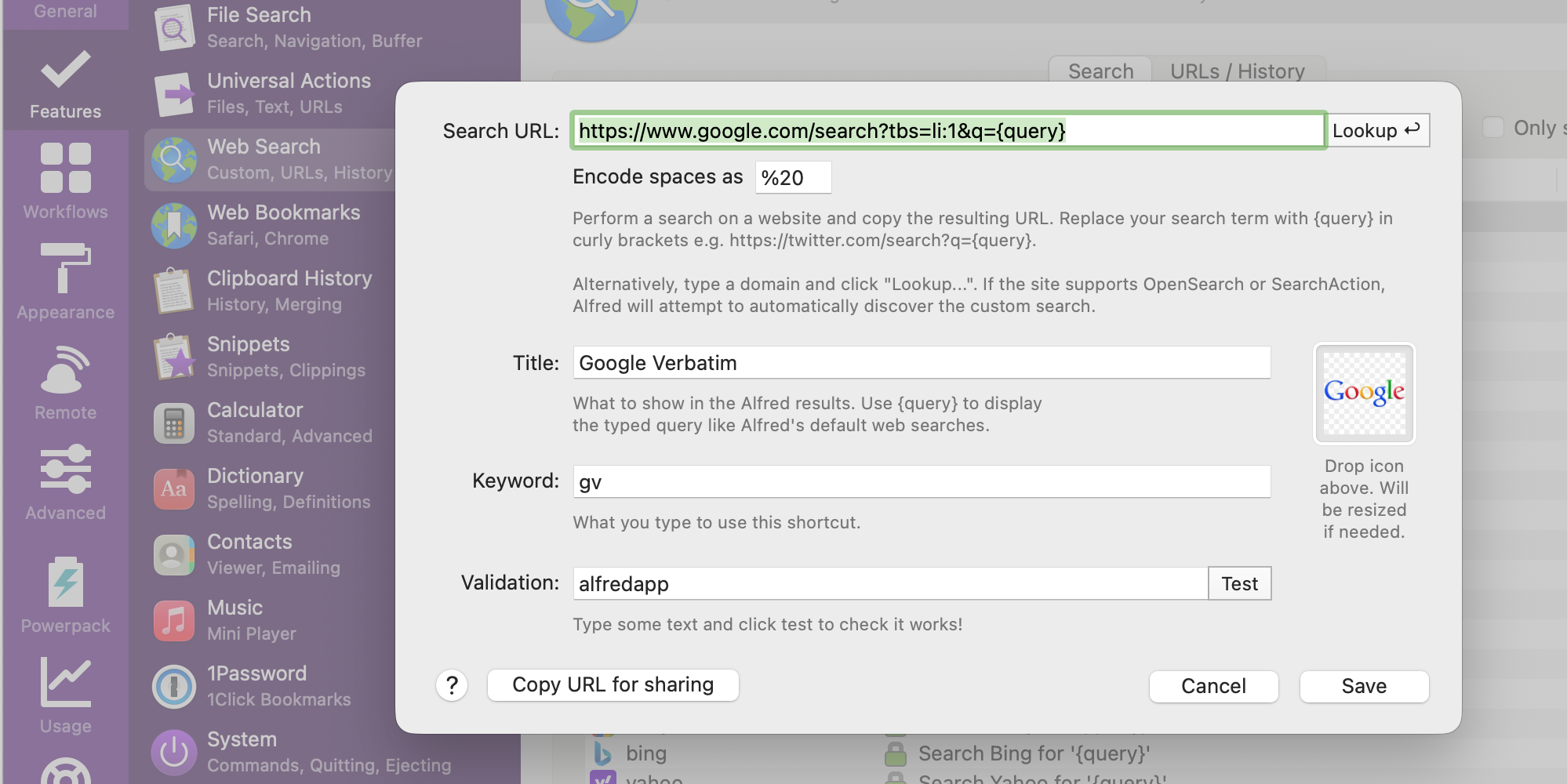Select the General preferences tab
This screenshot has width=1567, height=784.
pos(65,13)
